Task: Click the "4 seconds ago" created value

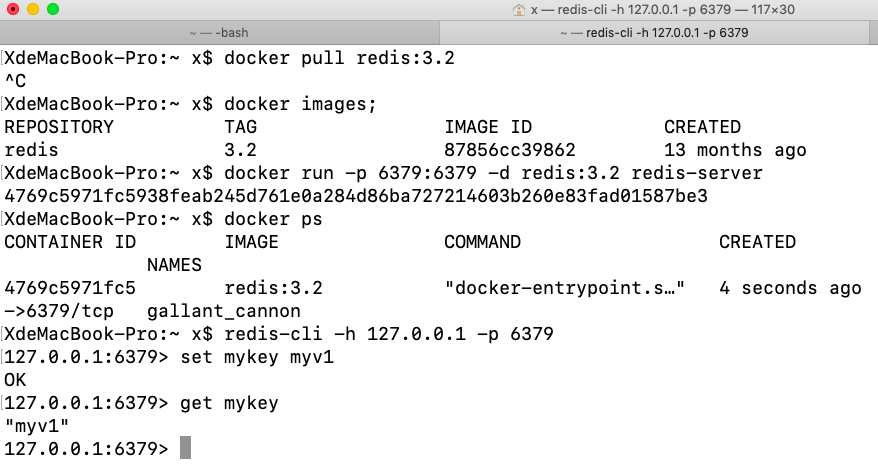Action: click(789, 288)
